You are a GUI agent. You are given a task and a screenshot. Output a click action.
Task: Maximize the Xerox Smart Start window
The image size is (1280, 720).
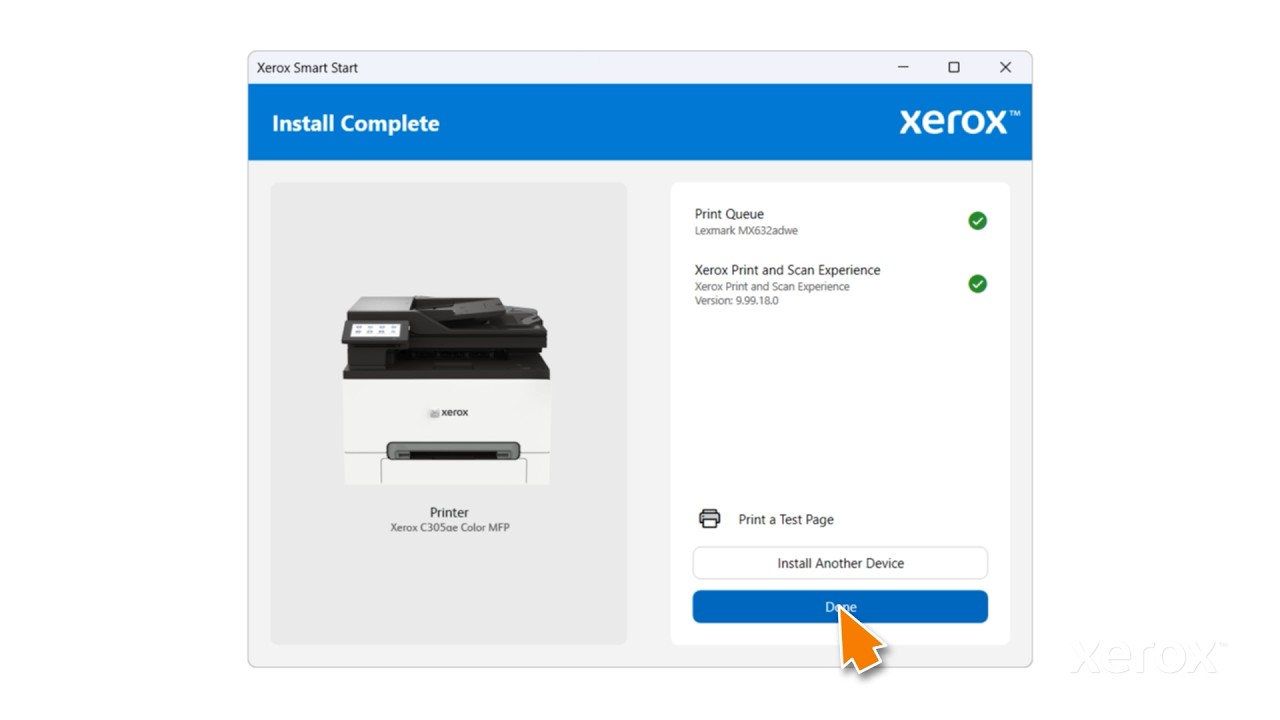coord(954,67)
